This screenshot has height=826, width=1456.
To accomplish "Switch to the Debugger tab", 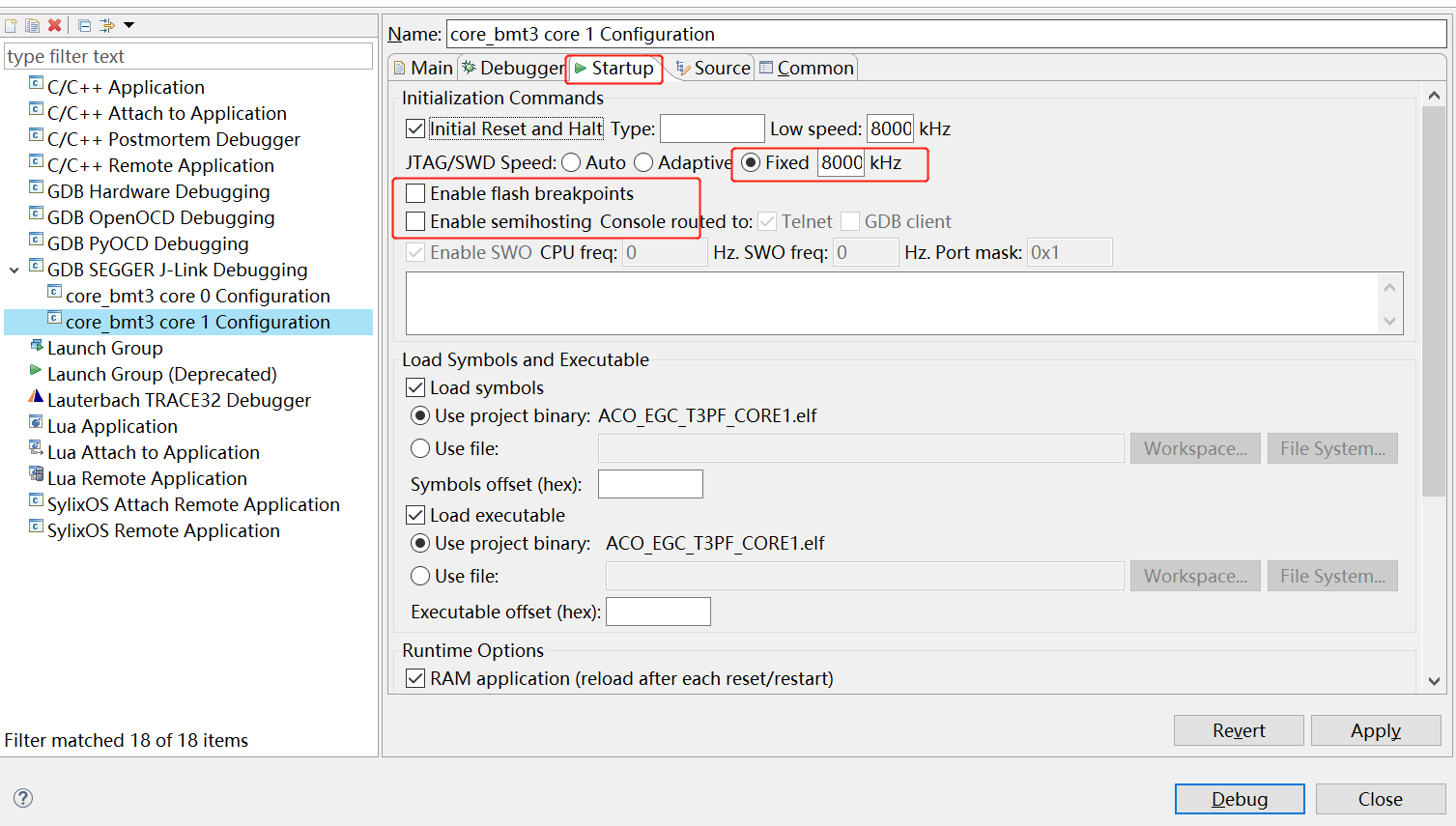I will [512, 68].
